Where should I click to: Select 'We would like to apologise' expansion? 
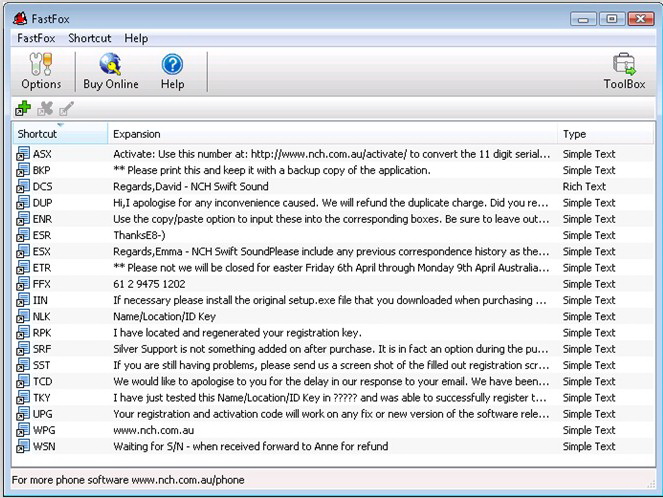pyautogui.click(x=331, y=381)
